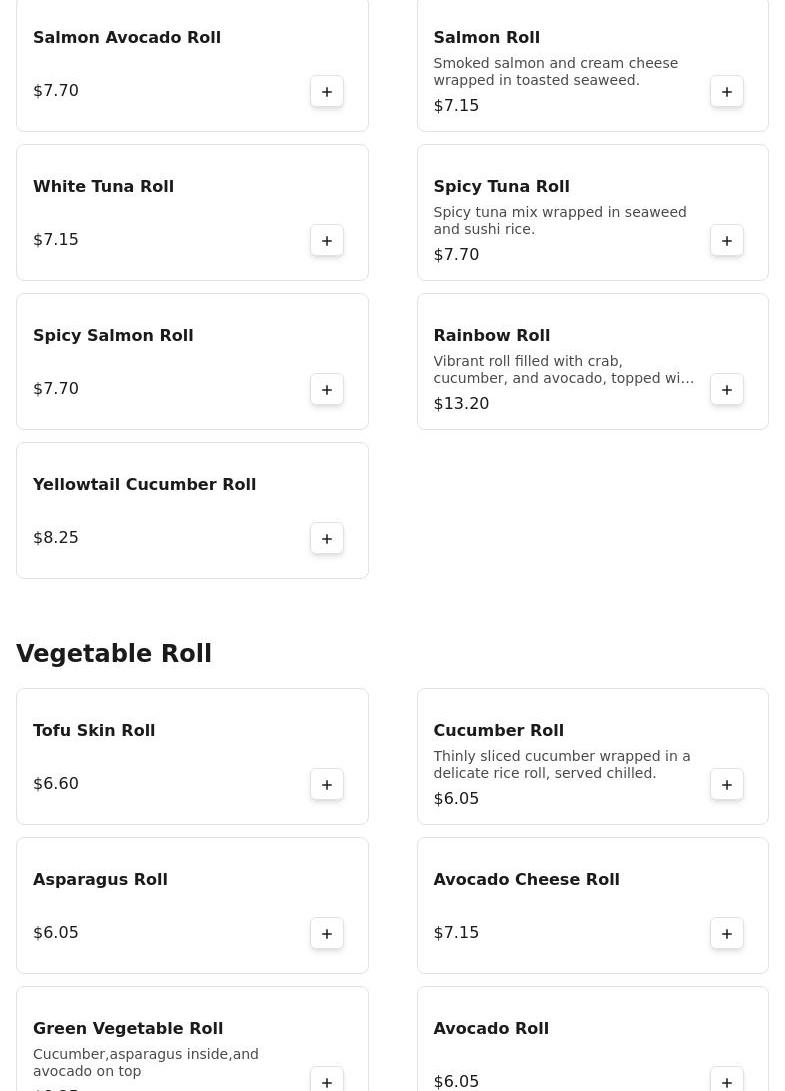Viewport: 785px width, 1091px height.
Task: Click the Vegetable Roll section heading
Action: click(x=113, y=653)
